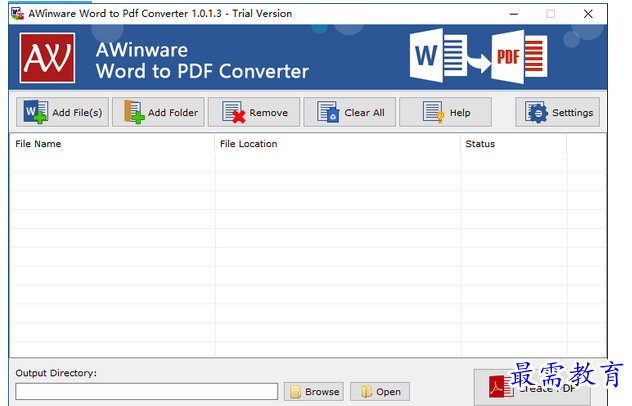Open the Help button
This screenshot has height=406, width=632.
coord(445,112)
